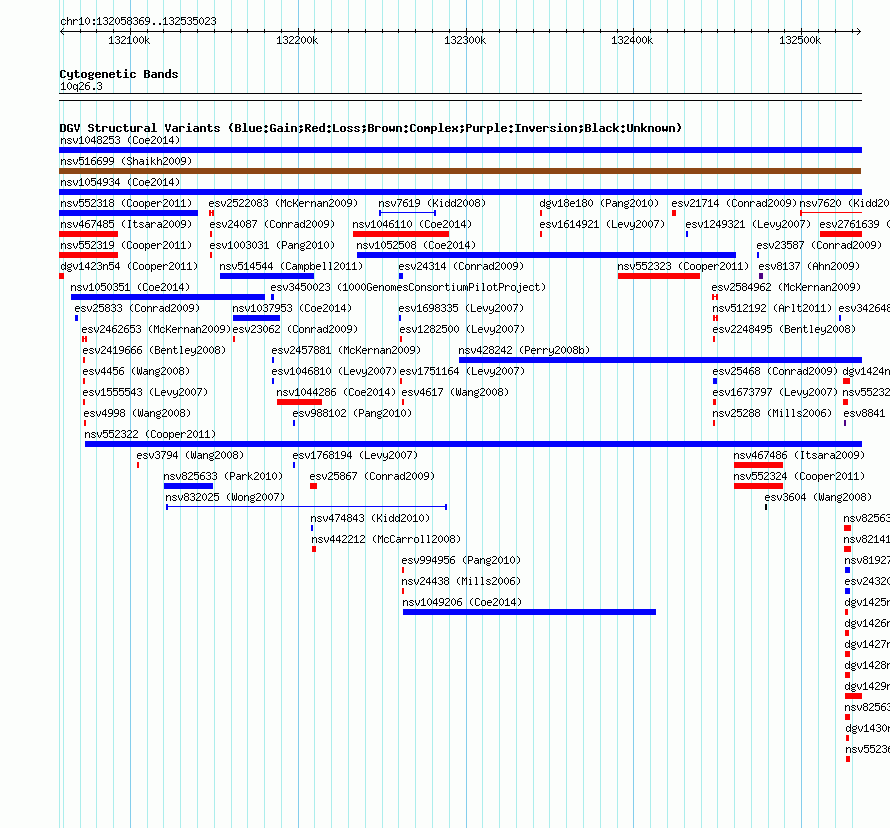
Task: Click the nsv552324 (Cooper2011) red bar
Action: 758,486
